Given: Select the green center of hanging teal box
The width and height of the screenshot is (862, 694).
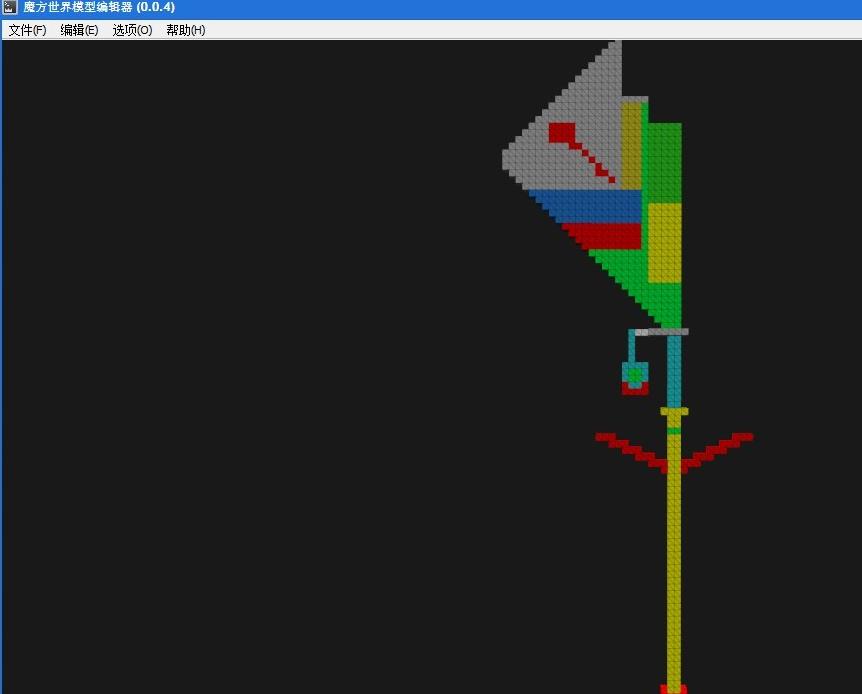Looking at the screenshot, I should click(635, 374).
